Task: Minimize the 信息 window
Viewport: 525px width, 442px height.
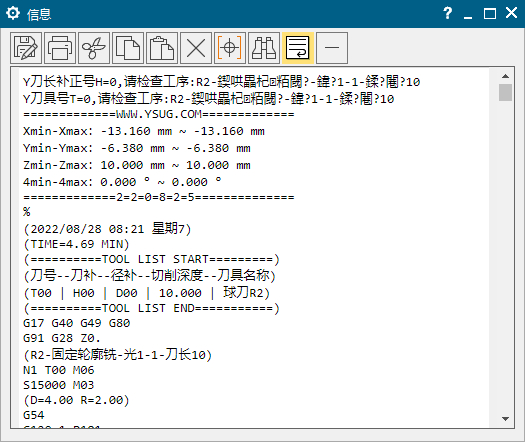Action: pyautogui.click(x=468, y=13)
